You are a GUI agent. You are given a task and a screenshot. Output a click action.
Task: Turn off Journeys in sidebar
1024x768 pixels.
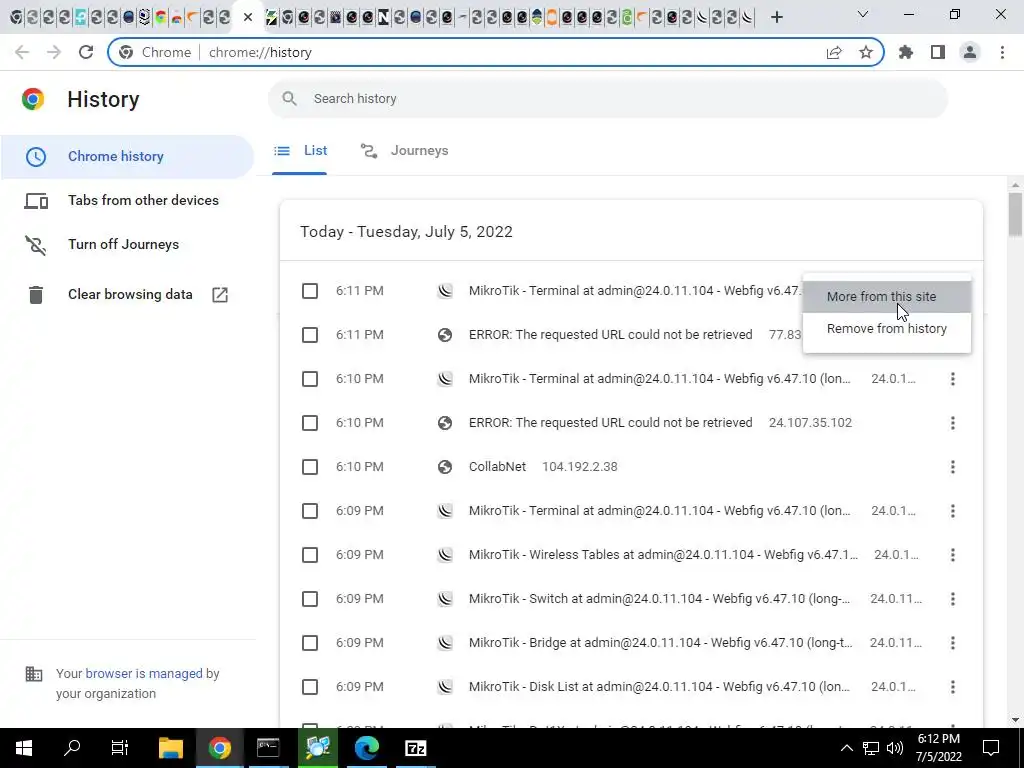click(x=127, y=244)
